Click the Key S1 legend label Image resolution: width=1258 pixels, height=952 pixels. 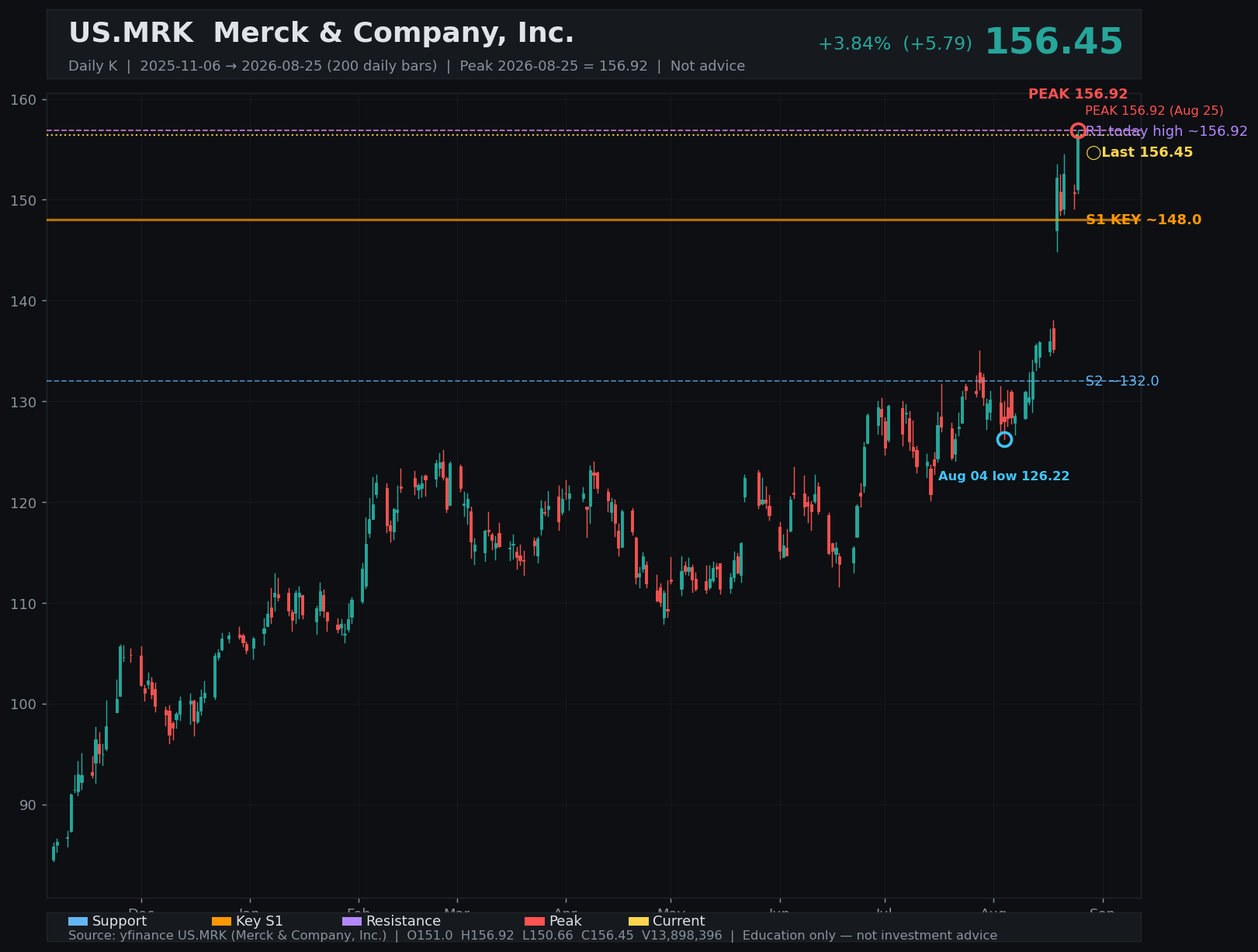tap(259, 921)
